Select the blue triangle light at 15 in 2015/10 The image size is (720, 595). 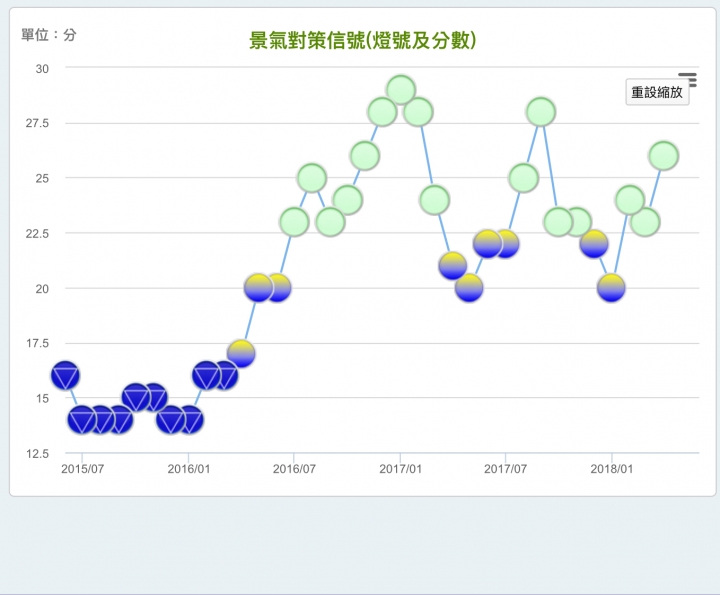tap(136, 398)
